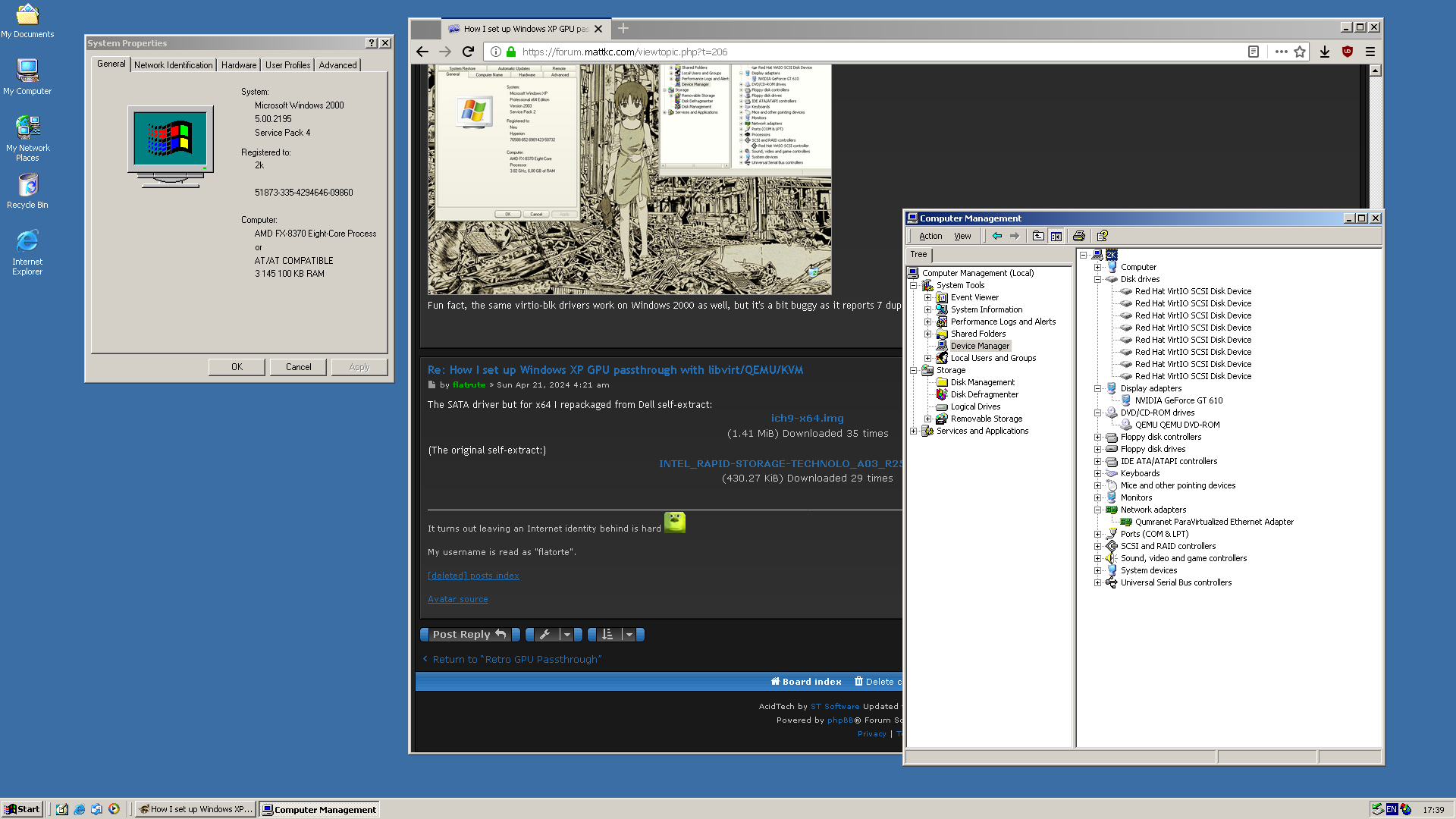This screenshot has height=819, width=1456.
Task: Click Show Desktop in Quick Launch
Action: pyautogui.click(x=62, y=809)
